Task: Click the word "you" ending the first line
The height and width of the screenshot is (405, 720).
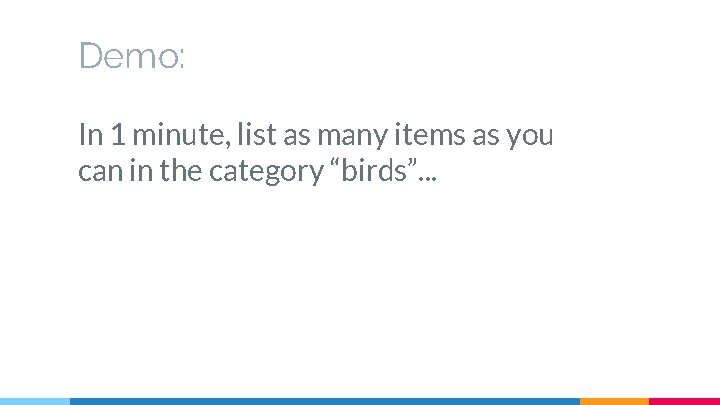Action: point(530,137)
